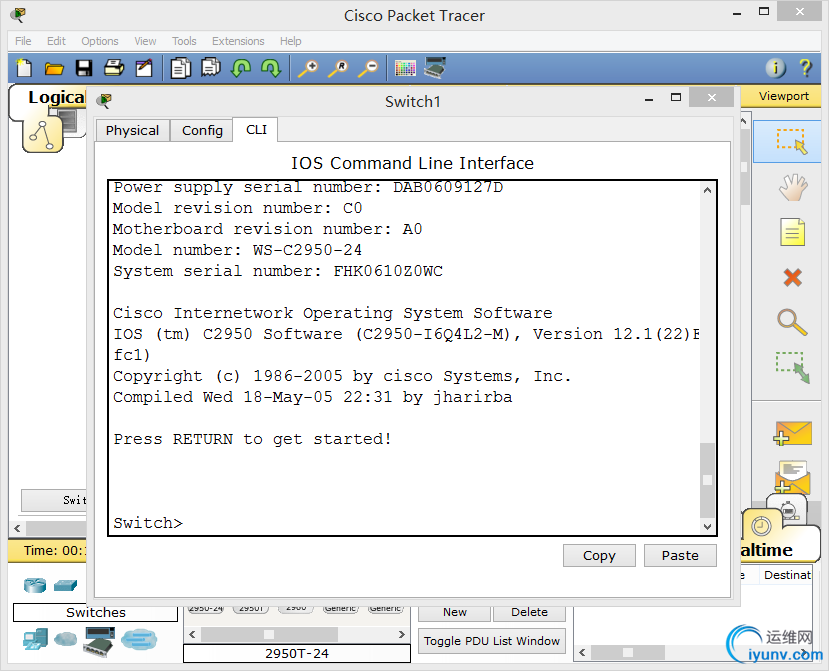Open the Options menu
The image size is (829, 671).
tap(99, 41)
